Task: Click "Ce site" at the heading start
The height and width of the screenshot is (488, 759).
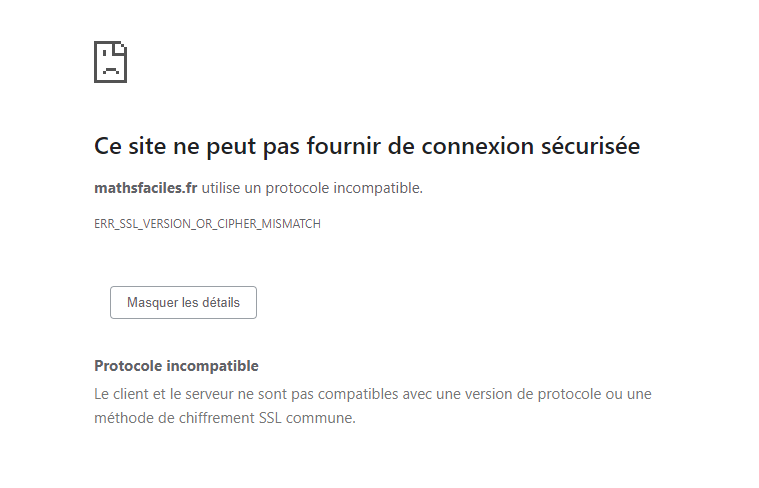Action: point(125,147)
